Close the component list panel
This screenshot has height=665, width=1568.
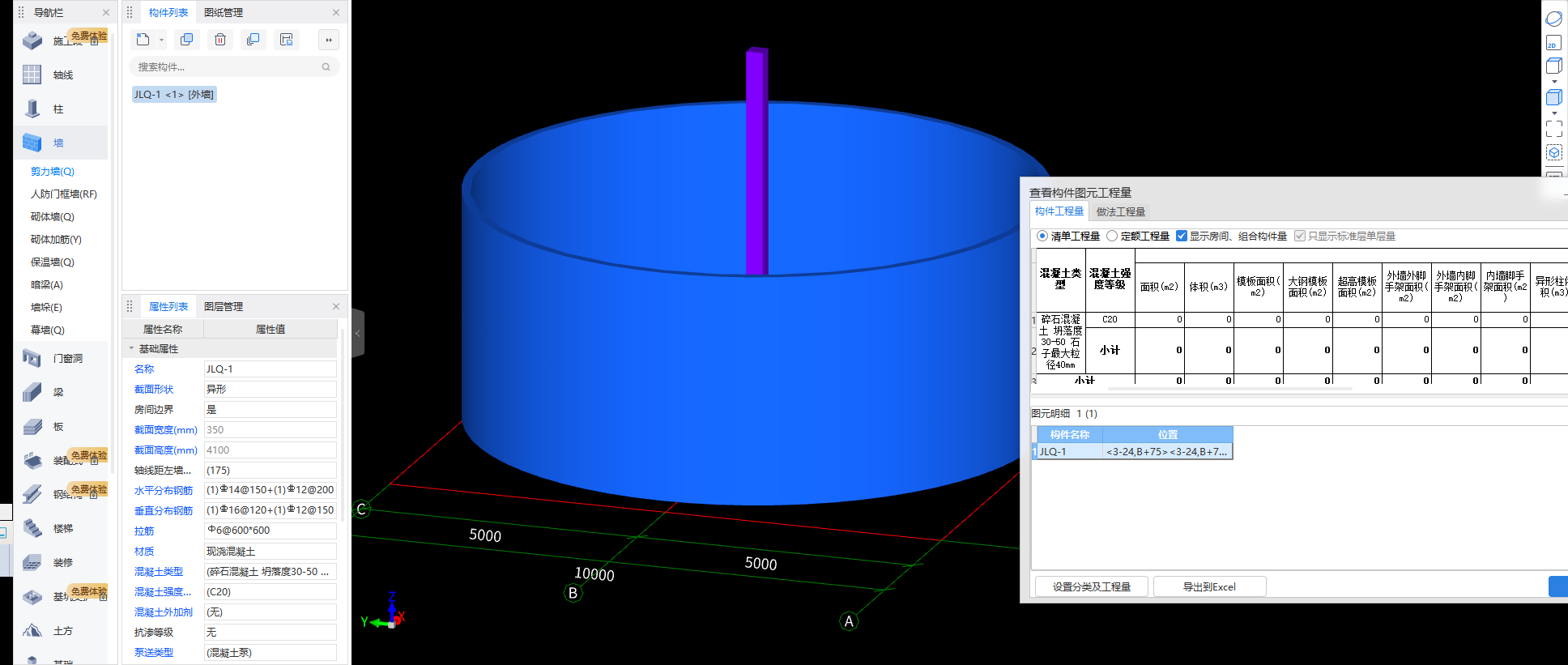(336, 13)
